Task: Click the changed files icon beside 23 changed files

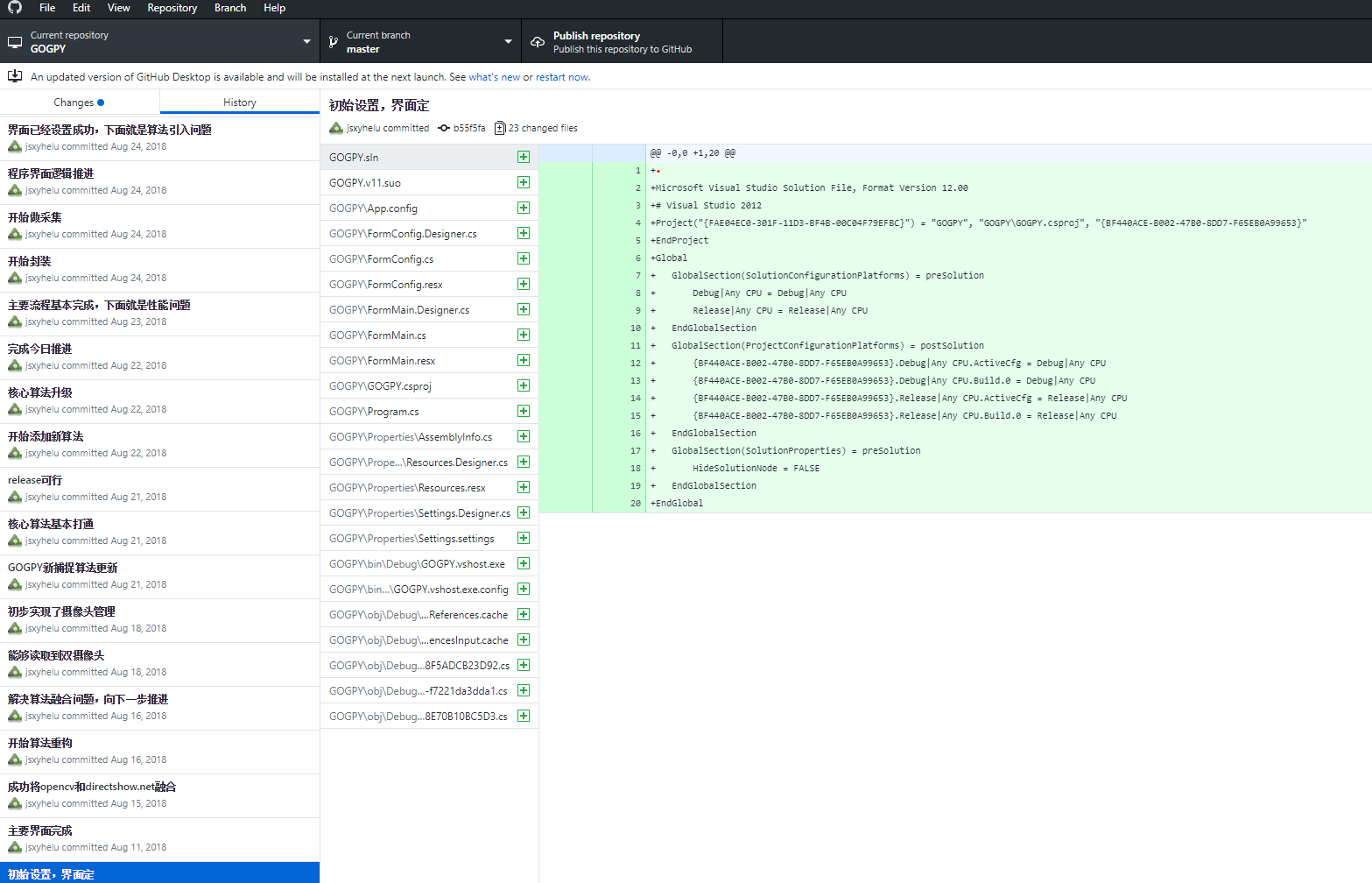Action: click(x=500, y=128)
